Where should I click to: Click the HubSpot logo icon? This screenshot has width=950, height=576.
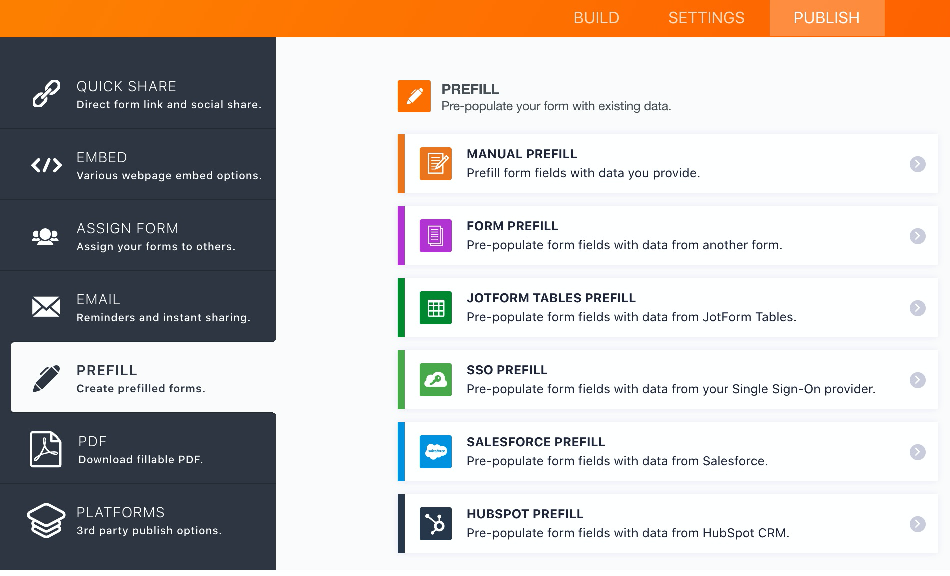[436, 524]
